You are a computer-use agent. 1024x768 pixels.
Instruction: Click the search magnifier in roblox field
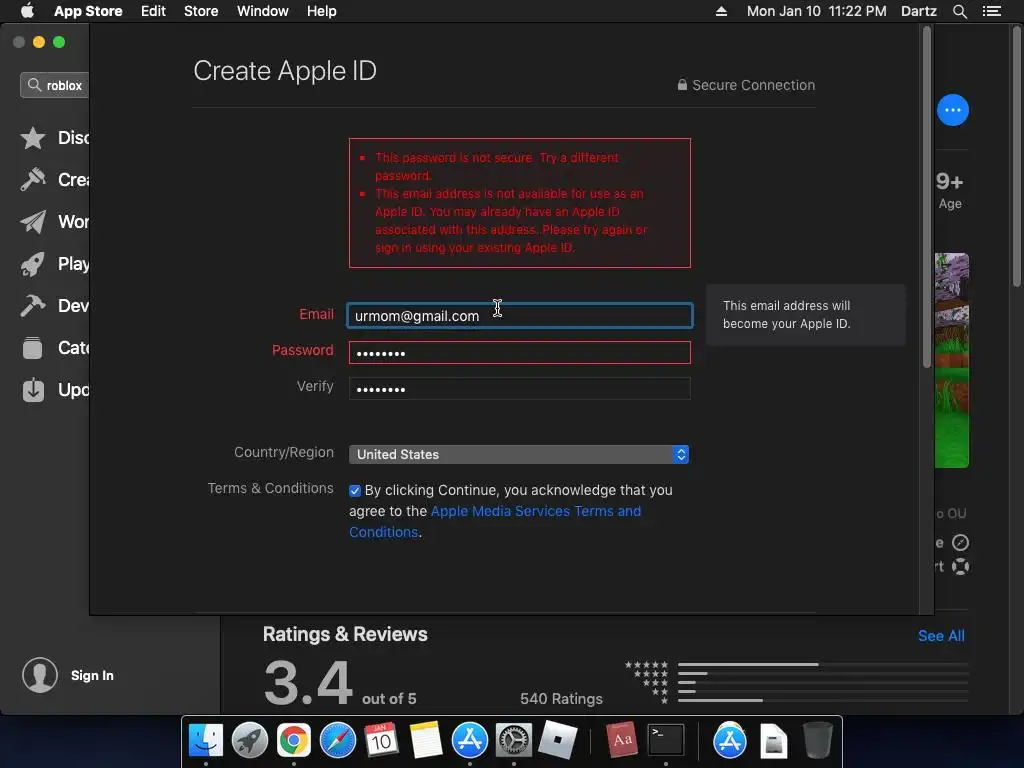34,85
